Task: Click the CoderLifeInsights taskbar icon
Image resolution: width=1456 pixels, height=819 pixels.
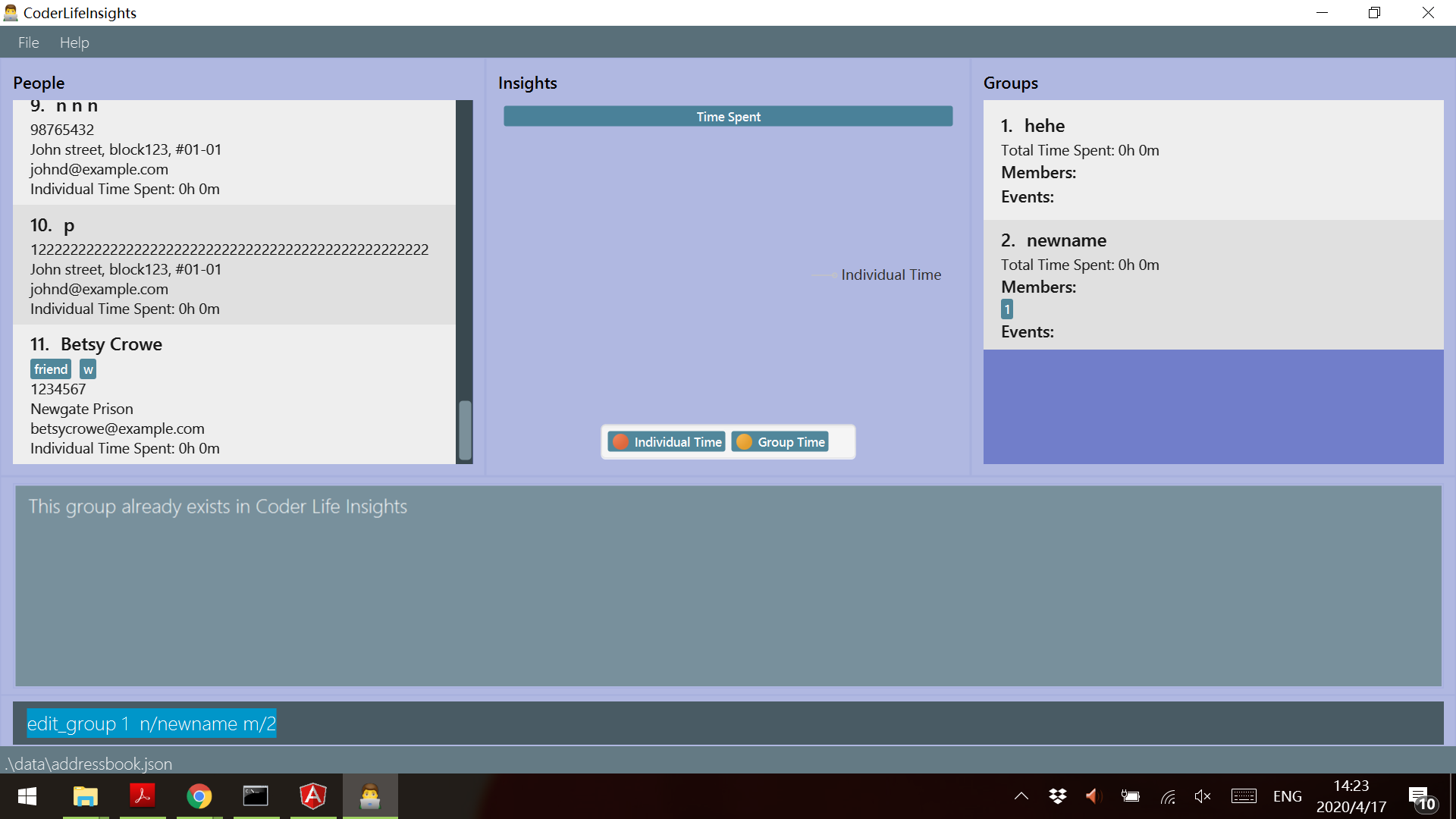Action: coord(369,796)
